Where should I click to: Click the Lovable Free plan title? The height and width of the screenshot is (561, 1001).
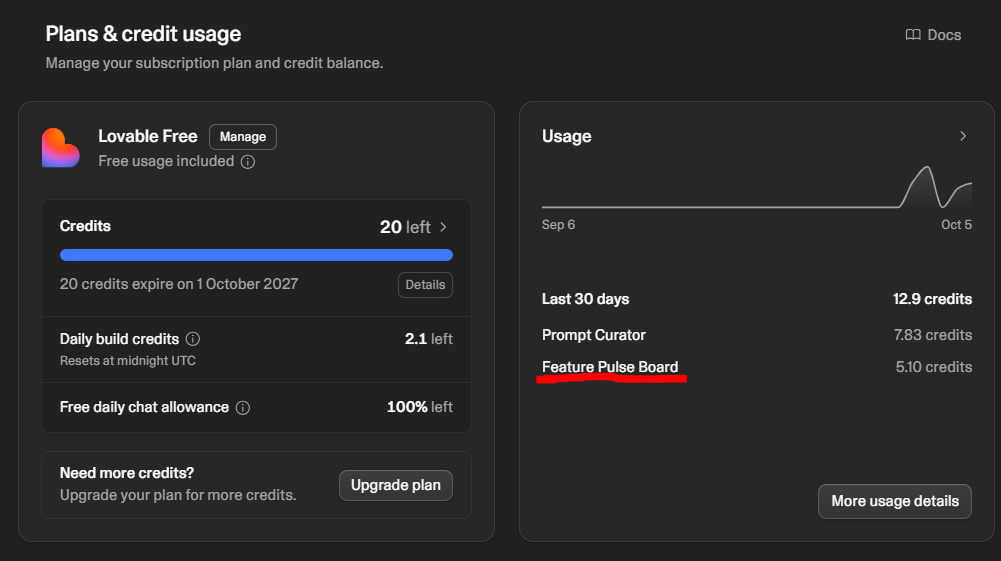coord(147,136)
